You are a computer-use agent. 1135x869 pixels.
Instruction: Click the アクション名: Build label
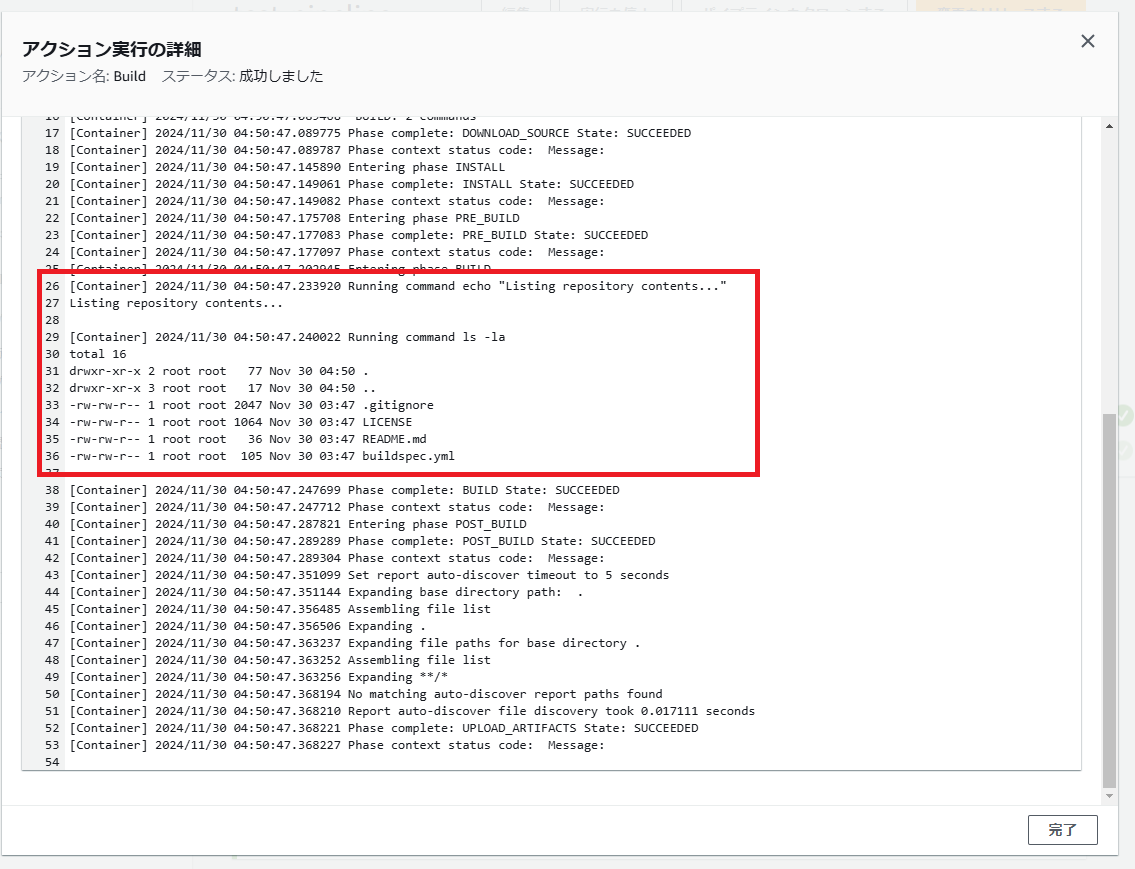[x=84, y=77]
